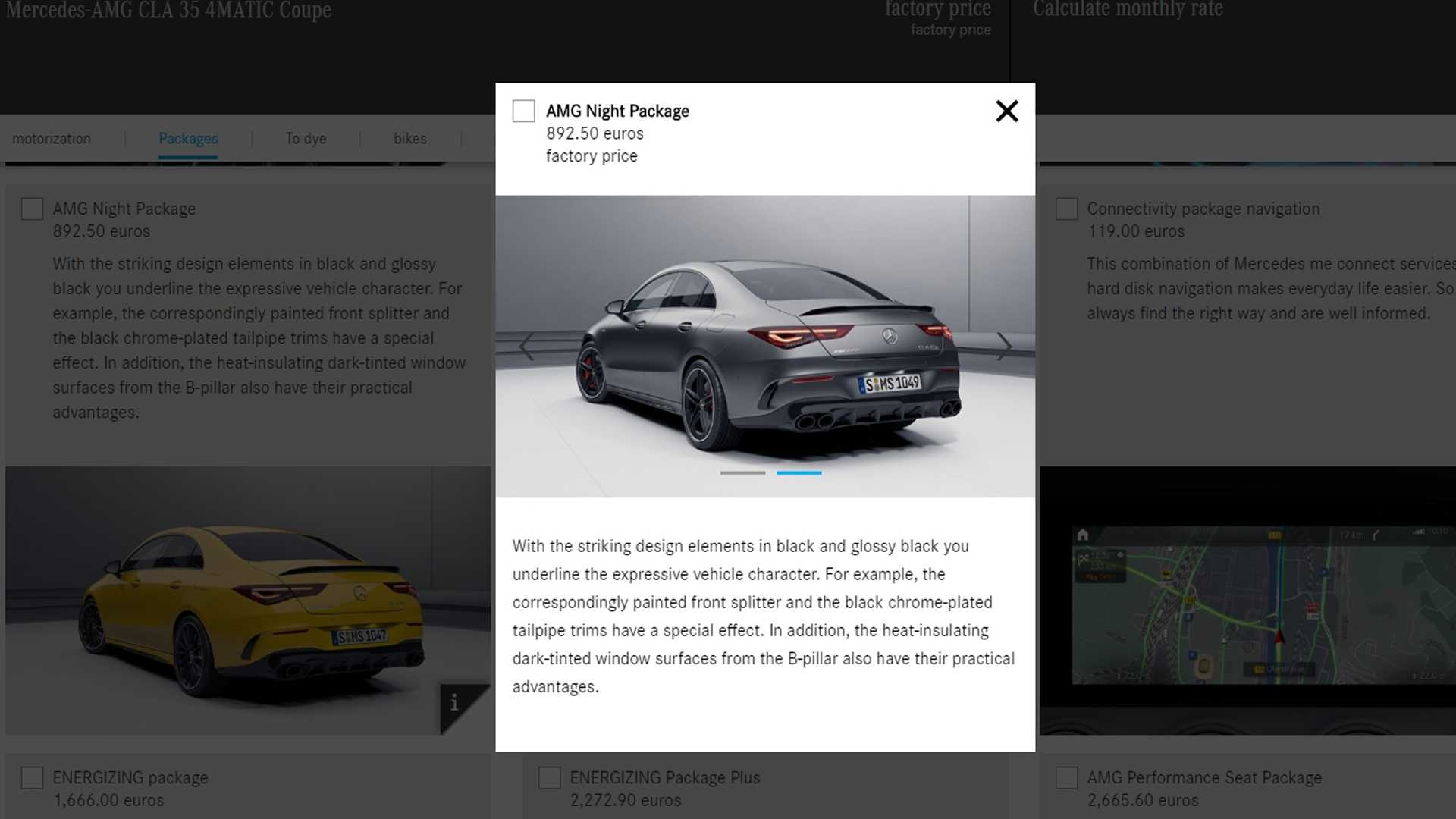Open the Packages tab

pyautogui.click(x=188, y=139)
